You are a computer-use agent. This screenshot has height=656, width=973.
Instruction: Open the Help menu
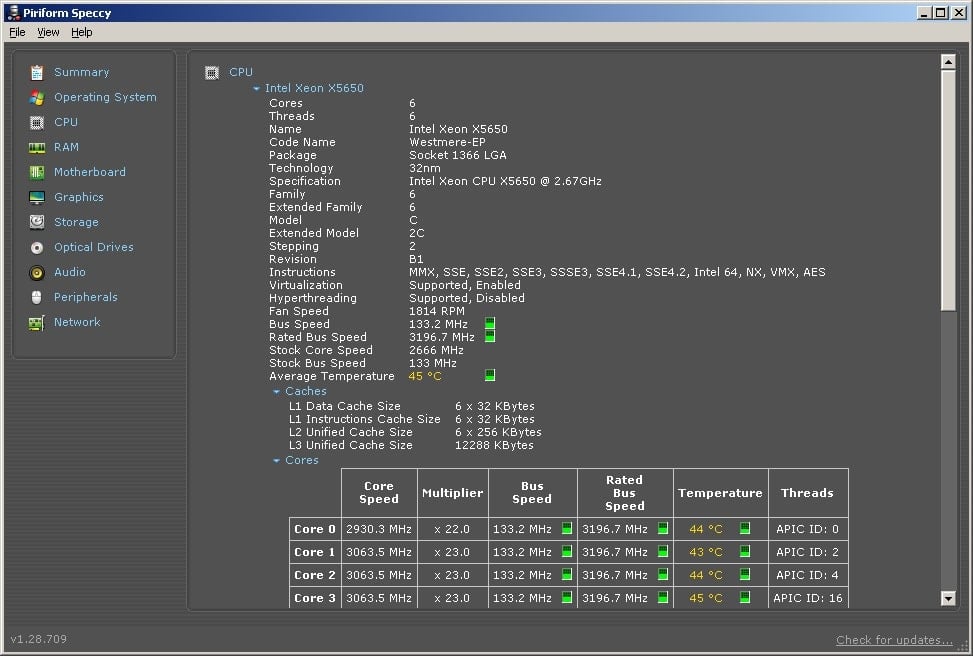pos(81,32)
